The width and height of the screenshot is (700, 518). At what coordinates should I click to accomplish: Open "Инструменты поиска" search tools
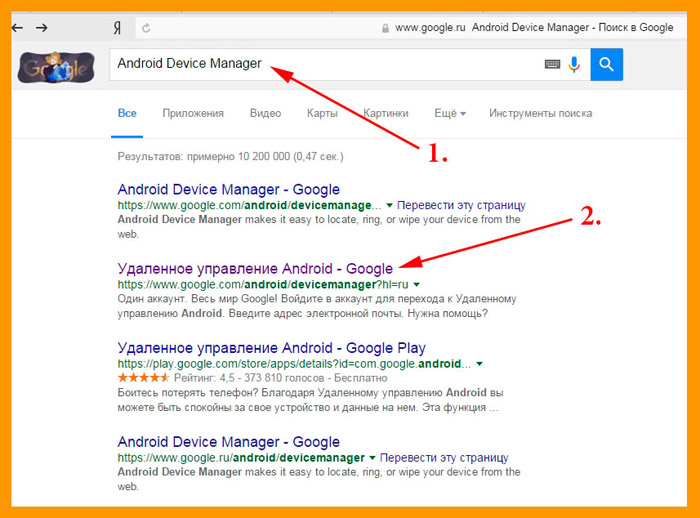540,113
